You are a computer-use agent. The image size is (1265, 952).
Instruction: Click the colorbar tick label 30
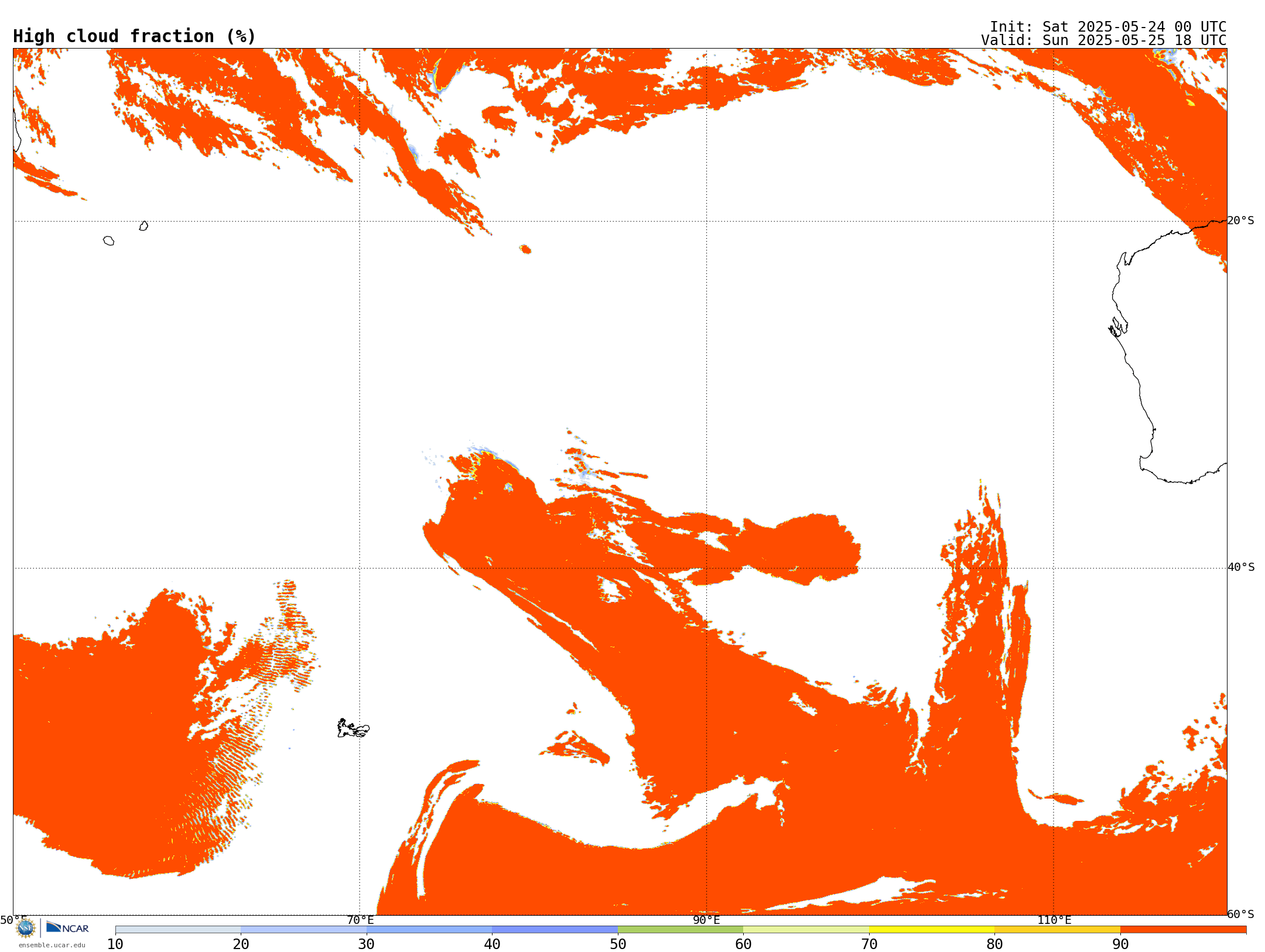[x=367, y=944]
